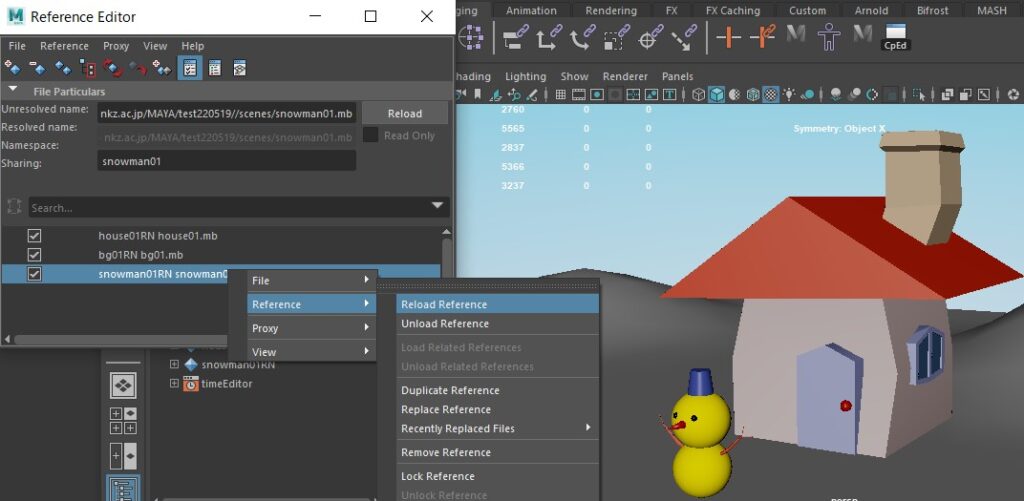Click the Reload Reference red arrows icon

(112, 67)
